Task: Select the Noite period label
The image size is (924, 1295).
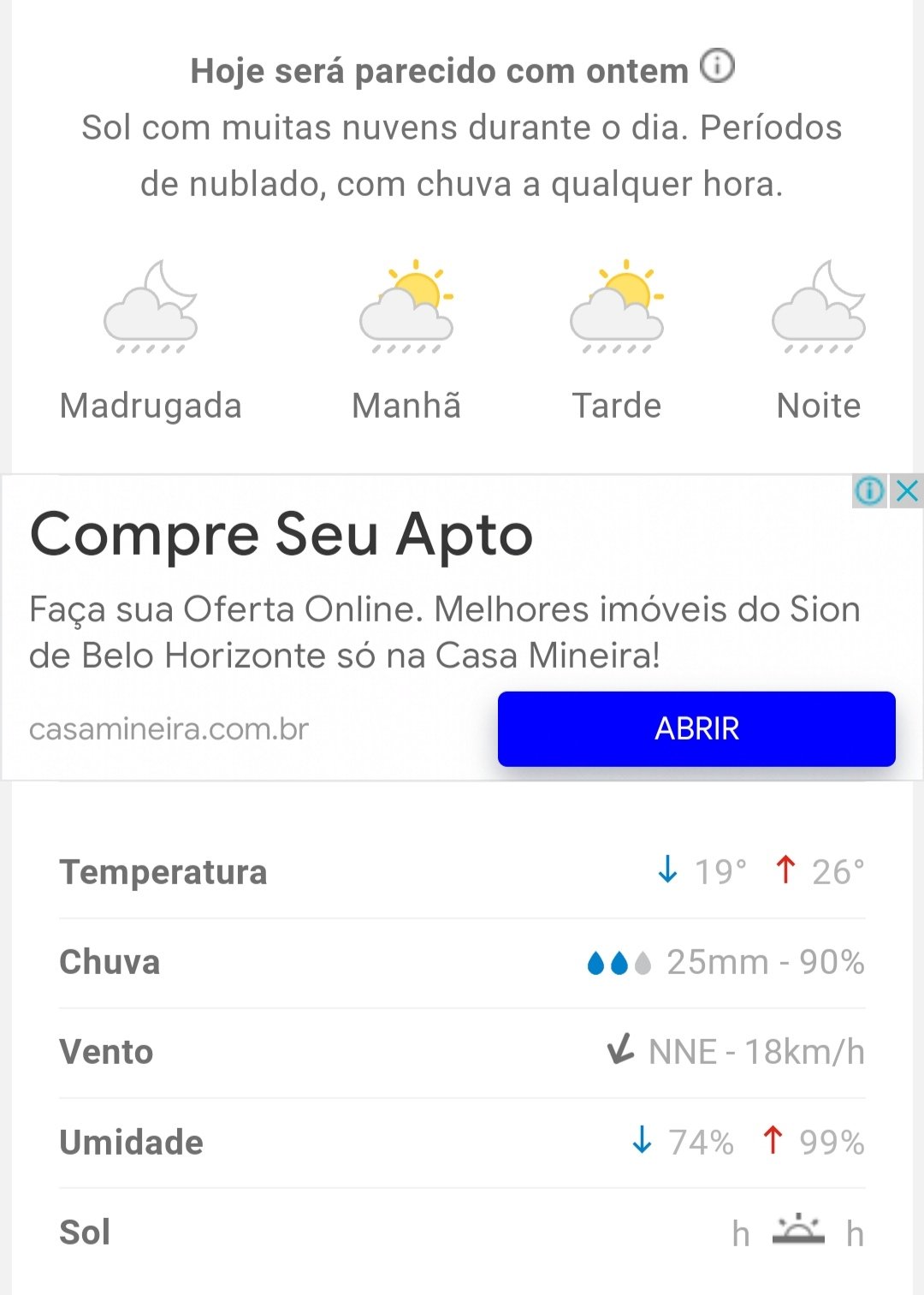Action: coord(819,406)
